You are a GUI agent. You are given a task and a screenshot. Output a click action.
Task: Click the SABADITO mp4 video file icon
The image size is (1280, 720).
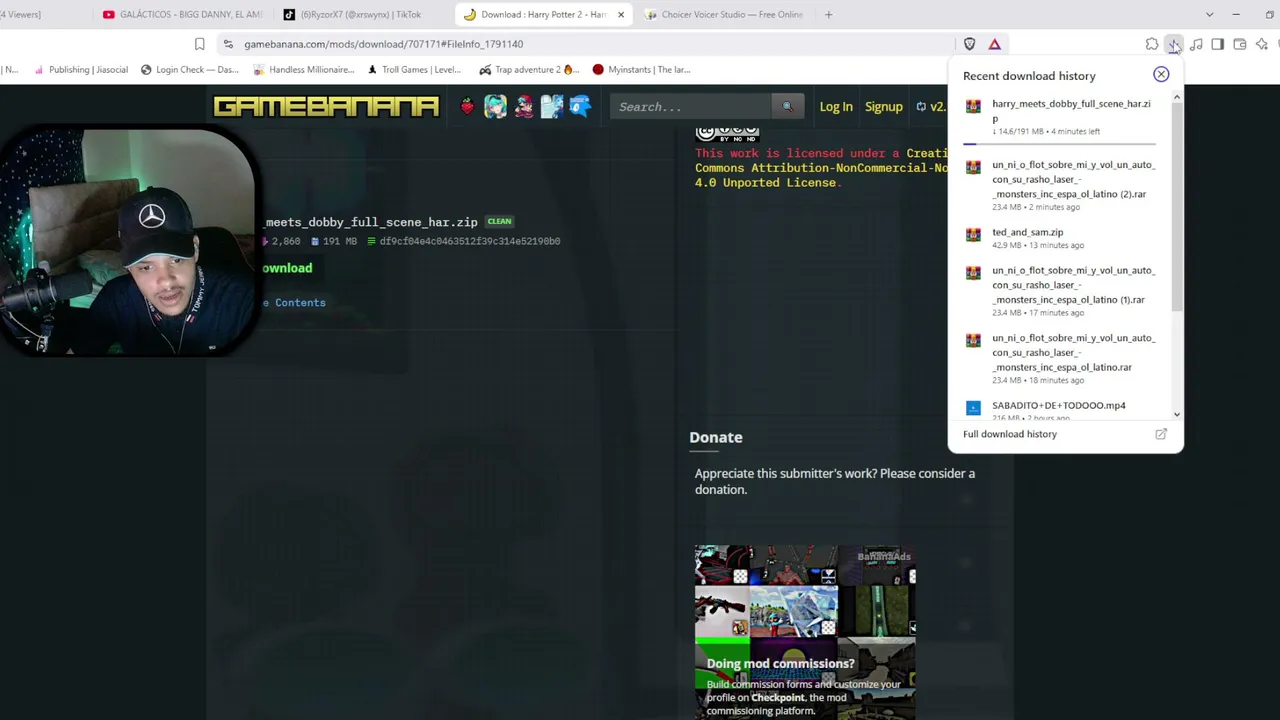coord(973,408)
